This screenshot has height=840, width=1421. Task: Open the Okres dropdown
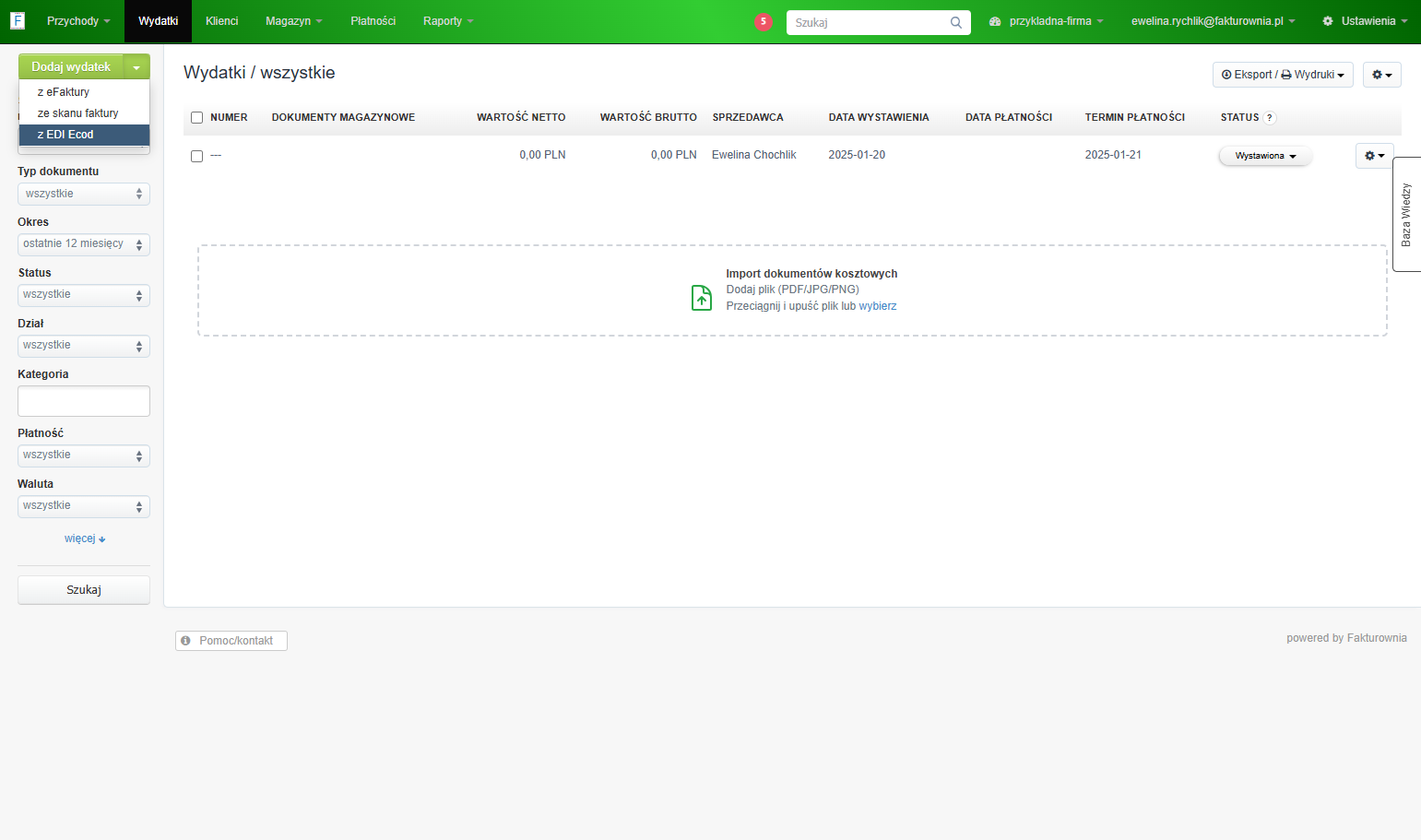coord(84,244)
